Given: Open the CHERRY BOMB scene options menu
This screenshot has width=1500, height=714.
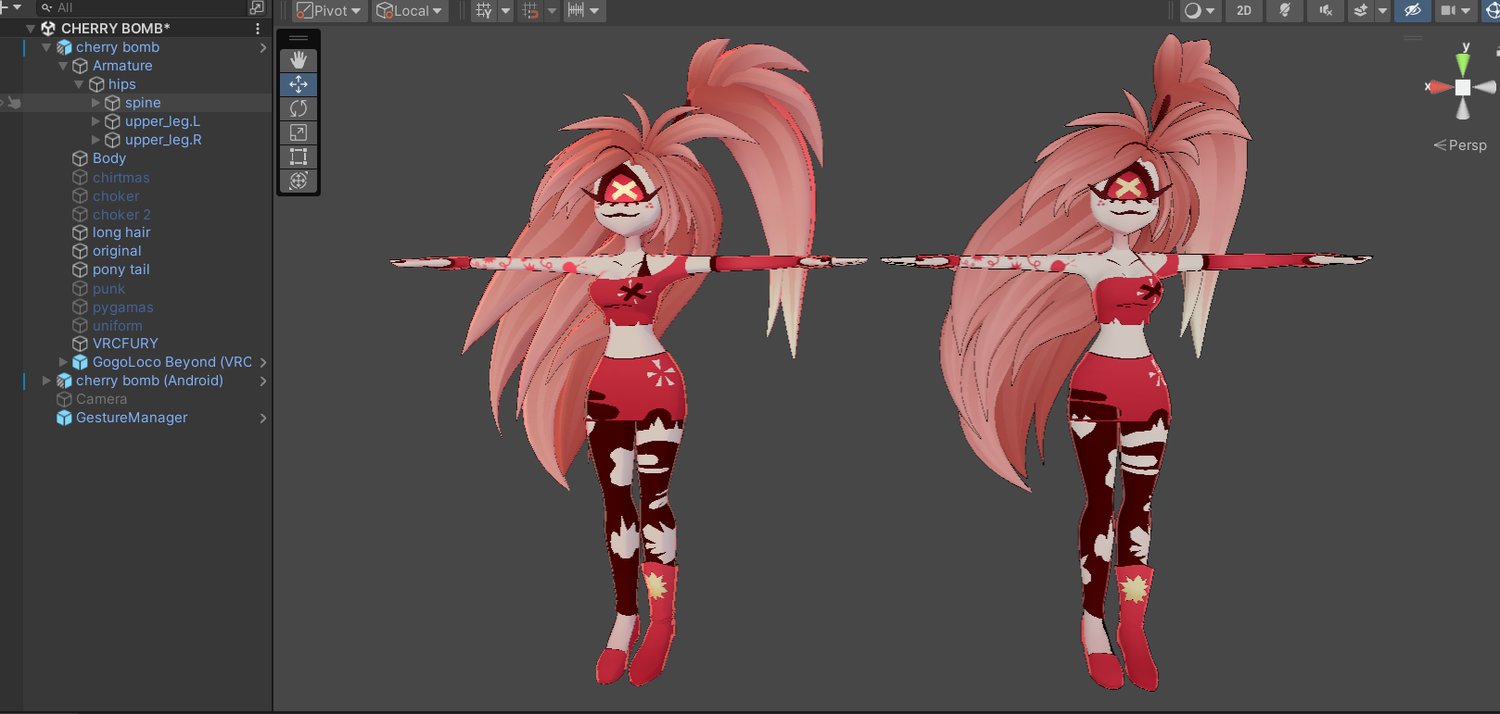Looking at the screenshot, I should 258,29.
